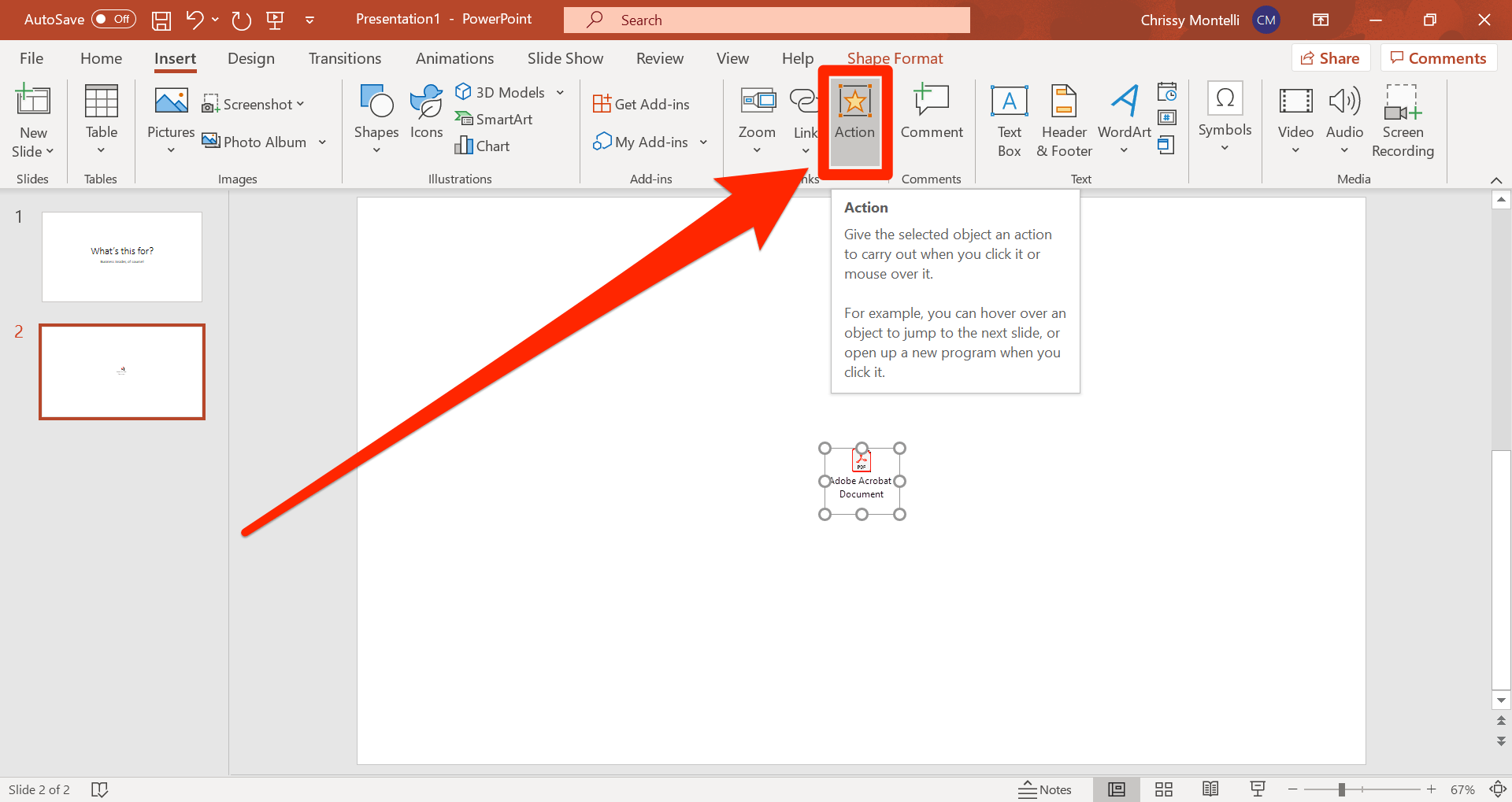This screenshot has width=1512, height=802.
Task: Insert a Chart
Action: tap(483, 146)
